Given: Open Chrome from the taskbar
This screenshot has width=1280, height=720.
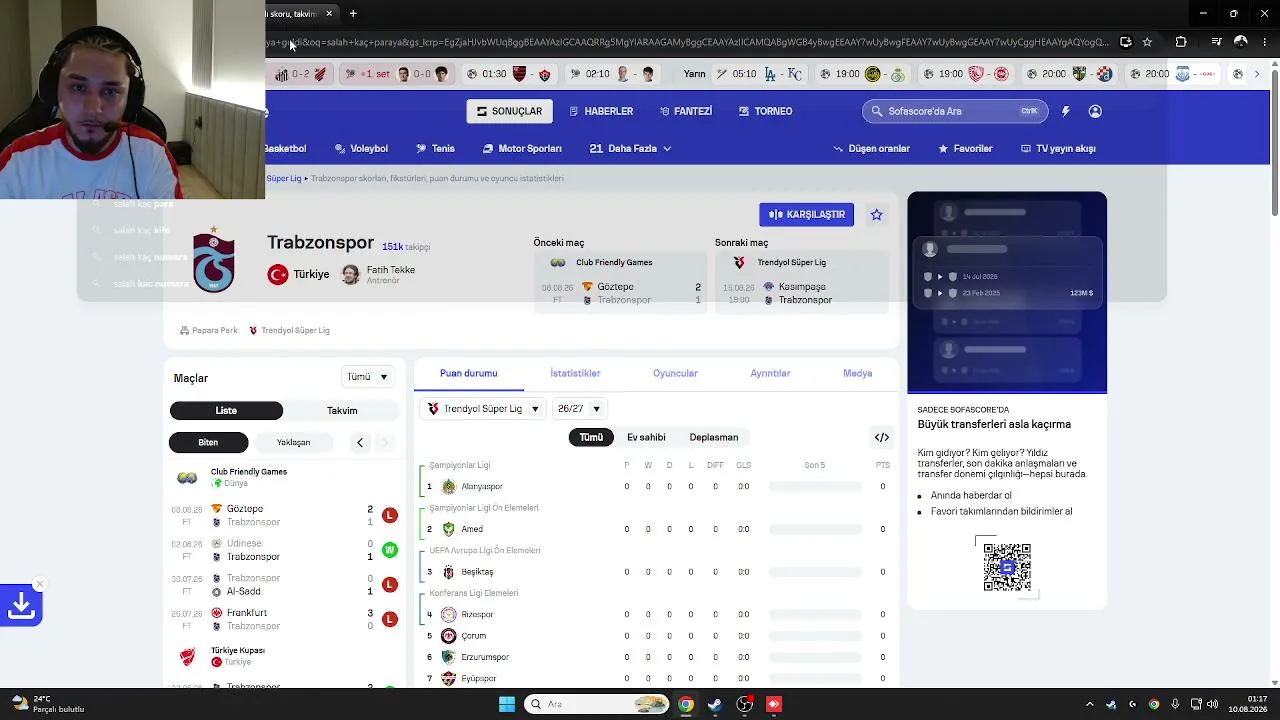Looking at the screenshot, I should click(x=686, y=704).
